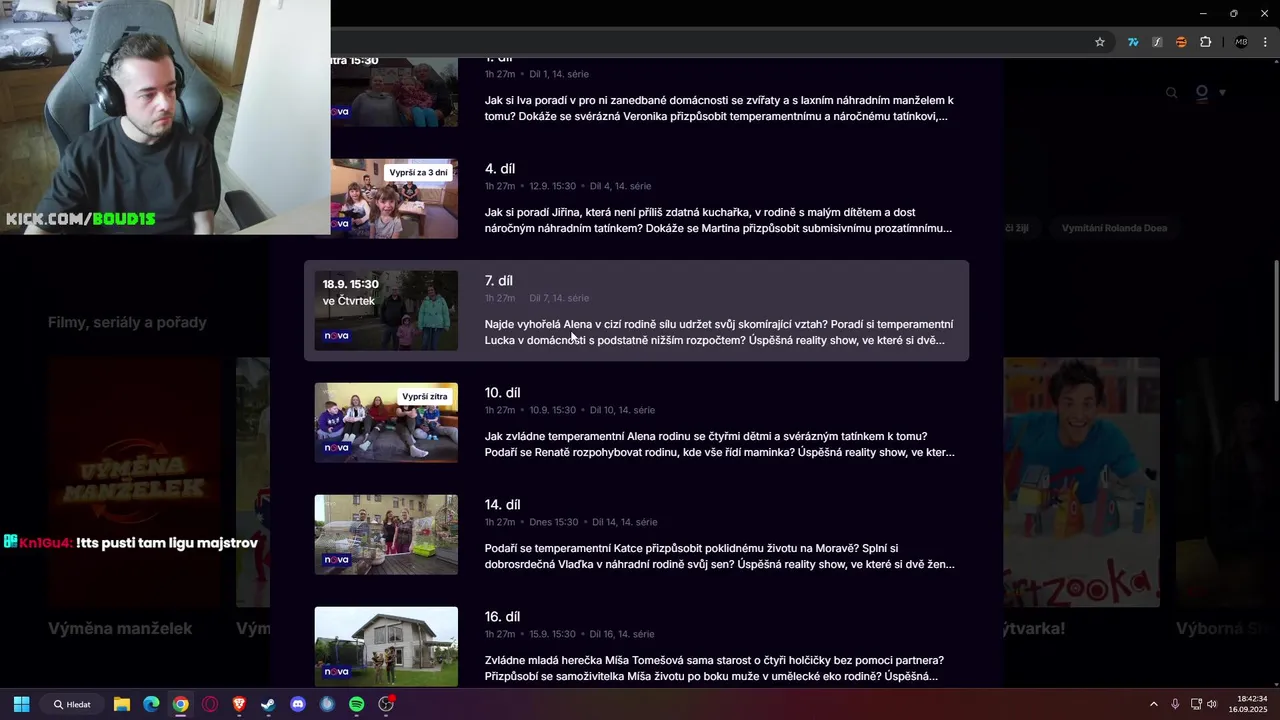
Task: Open the user account icon on page
Action: (x=1202, y=93)
